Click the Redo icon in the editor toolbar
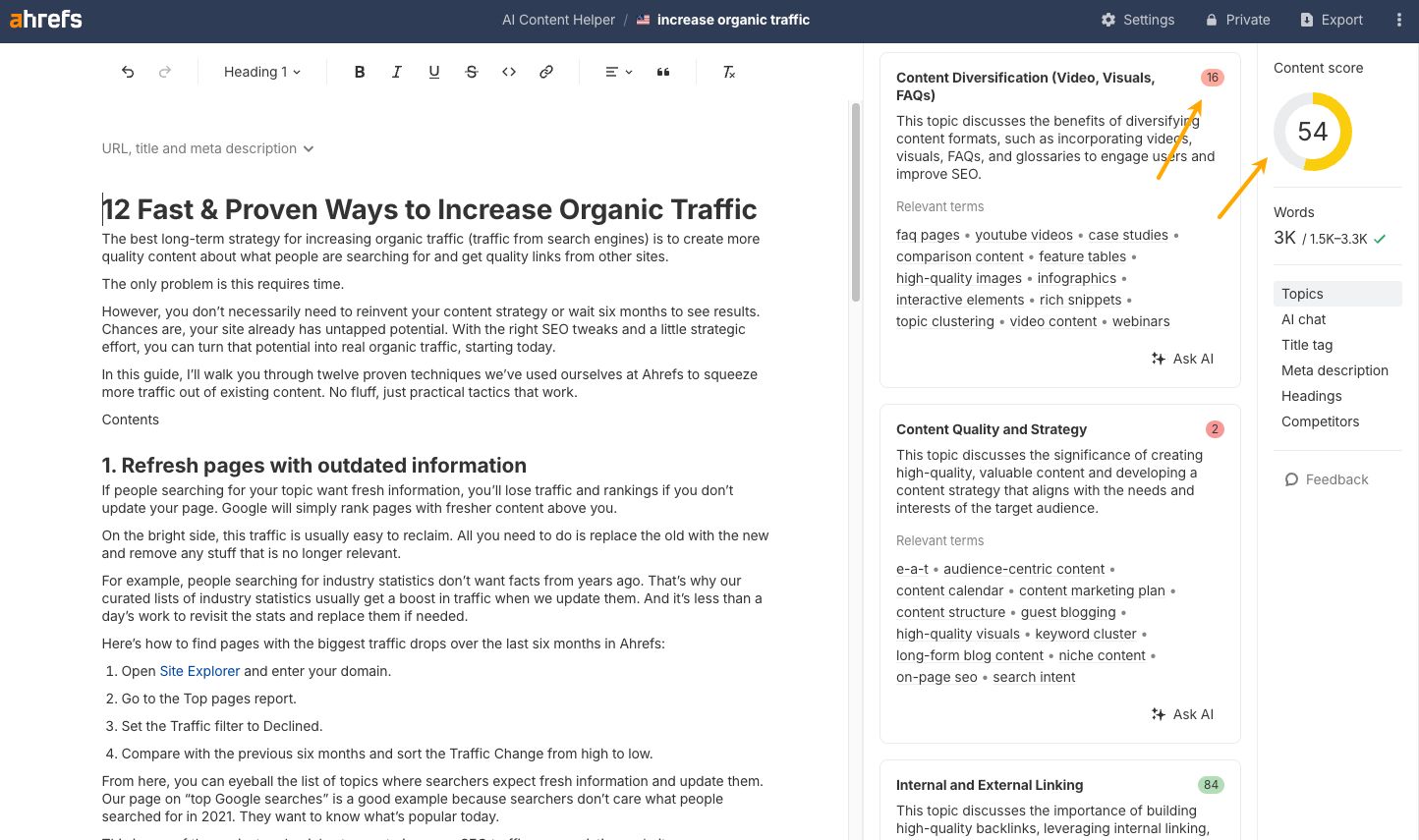 point(164,71)
